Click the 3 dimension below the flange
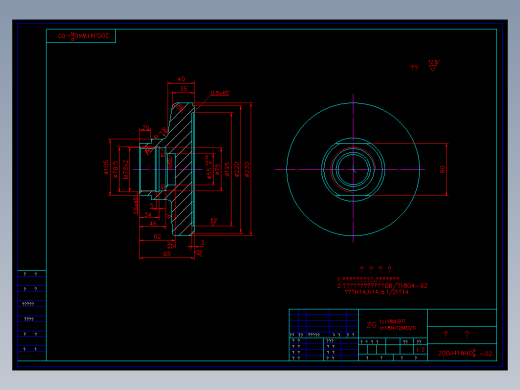Screen dimensions: 520x390 click(x=202, y=243)
